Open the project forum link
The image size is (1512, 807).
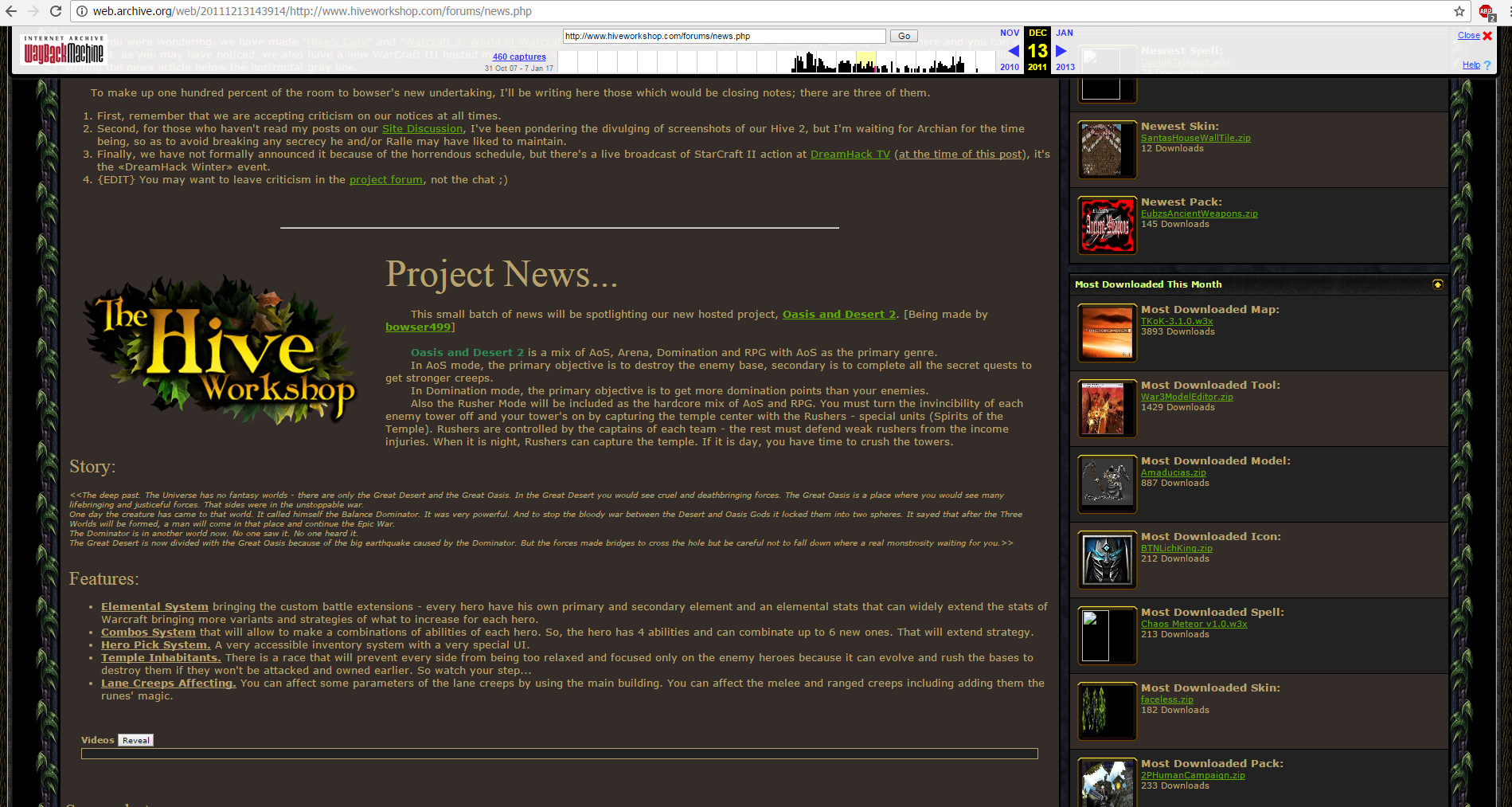(386, 179)
